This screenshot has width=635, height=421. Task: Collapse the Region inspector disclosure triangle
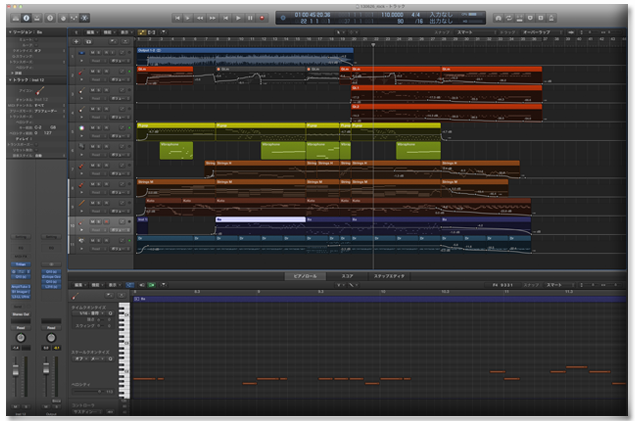pos(10,32)
